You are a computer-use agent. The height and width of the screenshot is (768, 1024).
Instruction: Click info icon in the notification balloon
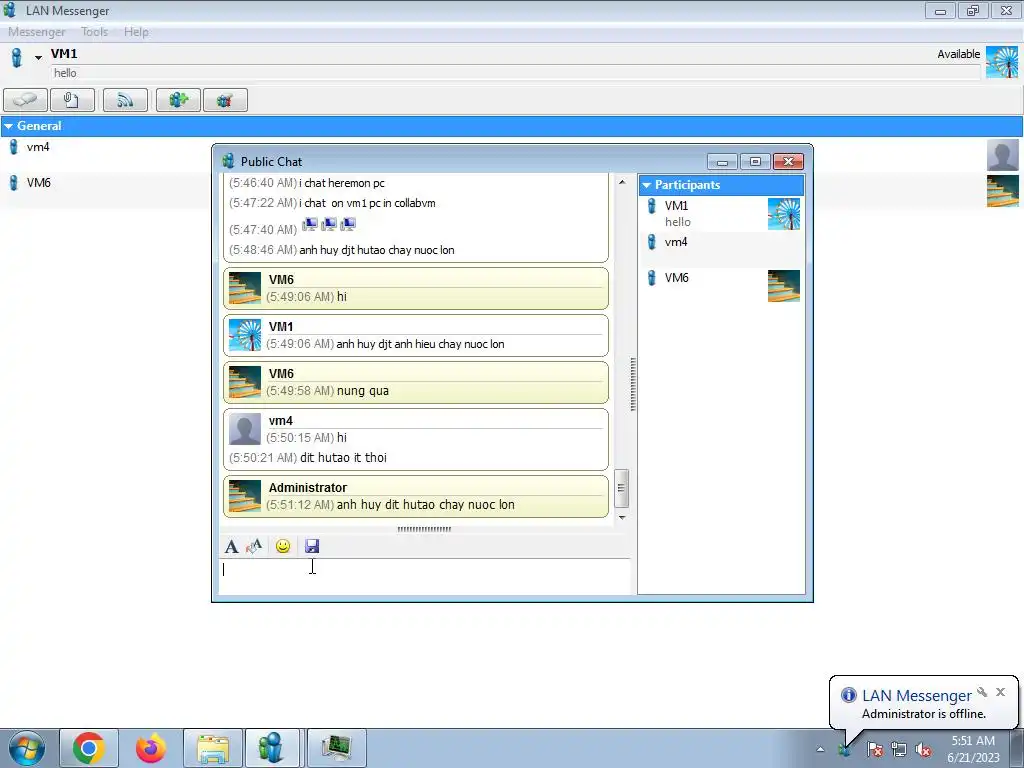[x=848, y=695]
